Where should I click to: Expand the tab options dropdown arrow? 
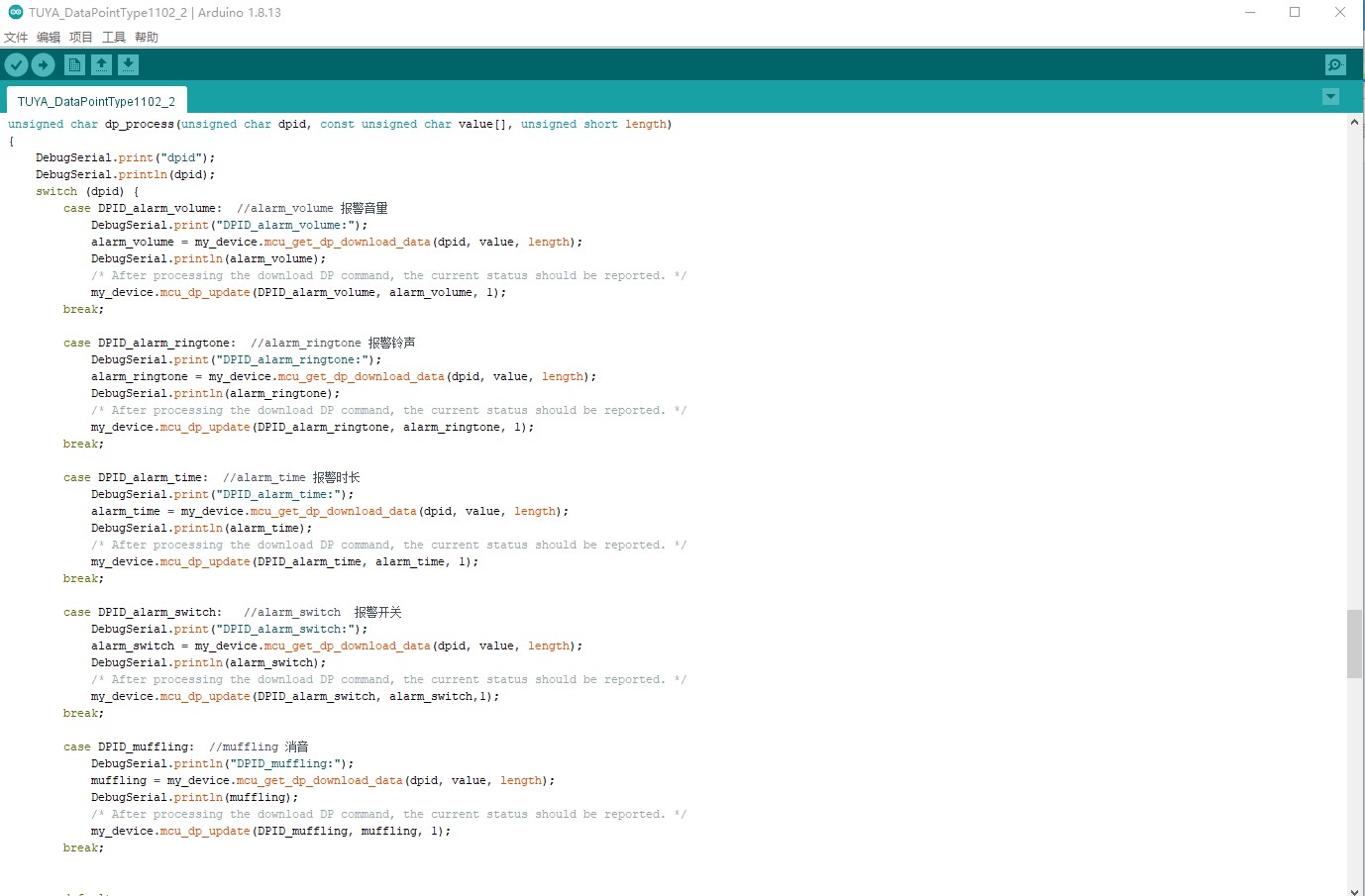tap(1330, 97)
